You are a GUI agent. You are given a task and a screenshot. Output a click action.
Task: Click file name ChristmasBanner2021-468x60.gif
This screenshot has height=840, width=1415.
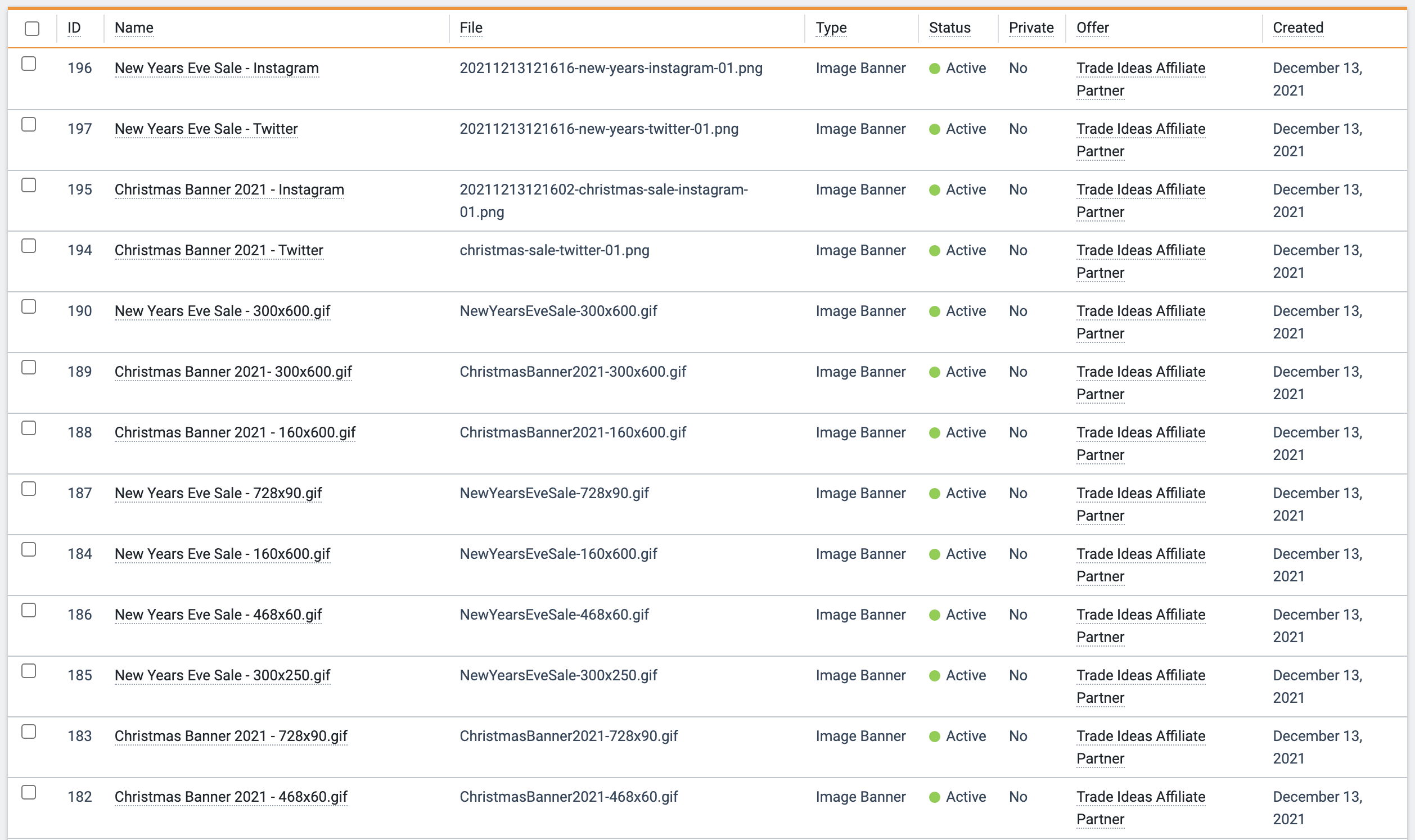569,797
